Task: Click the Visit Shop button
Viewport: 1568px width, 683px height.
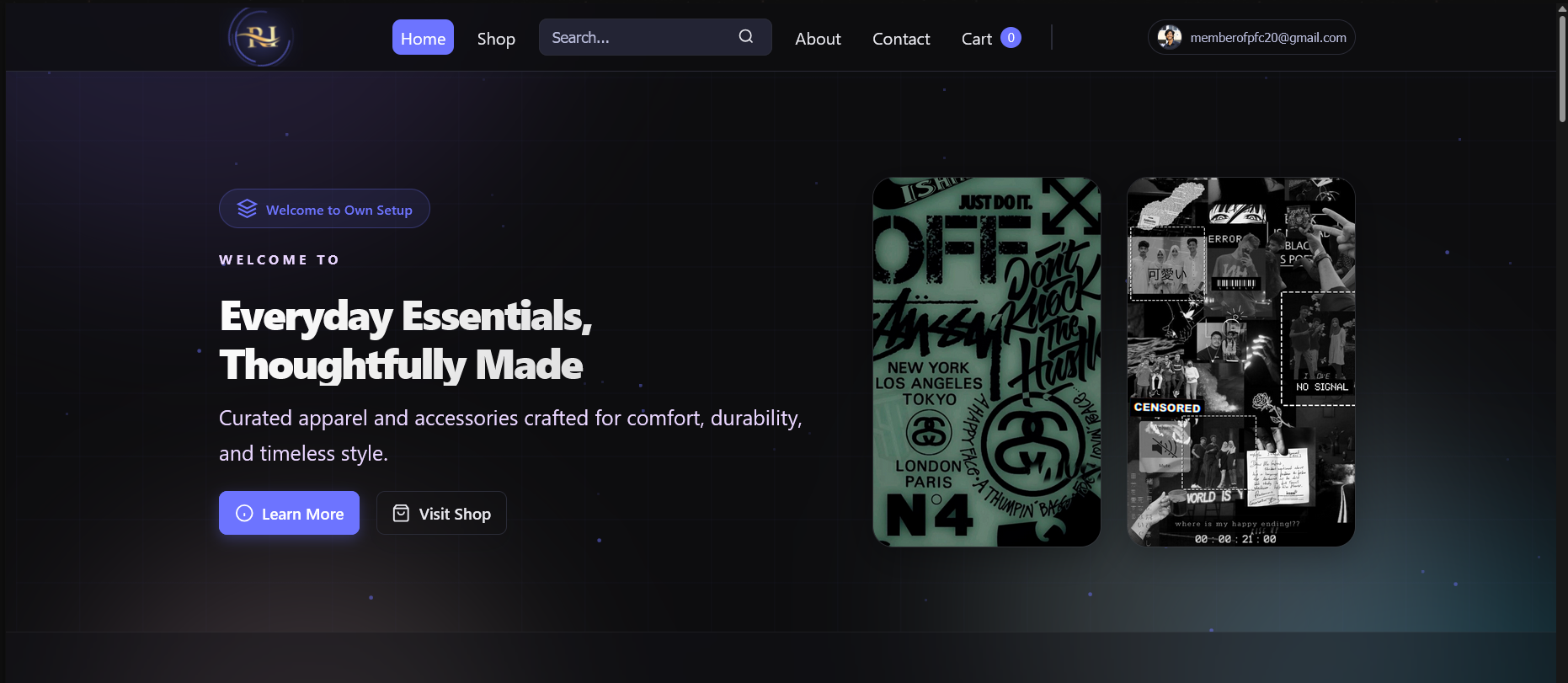Action: coord(441,513)
